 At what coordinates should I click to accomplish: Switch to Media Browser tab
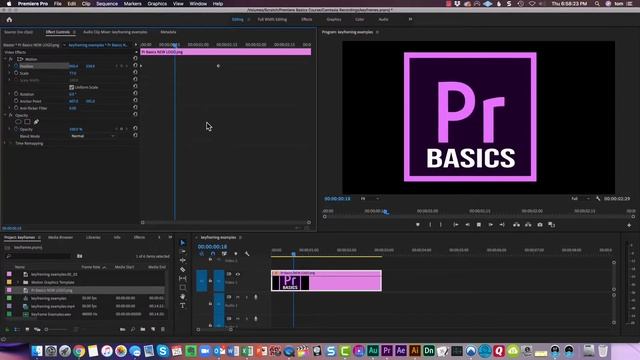60,237
